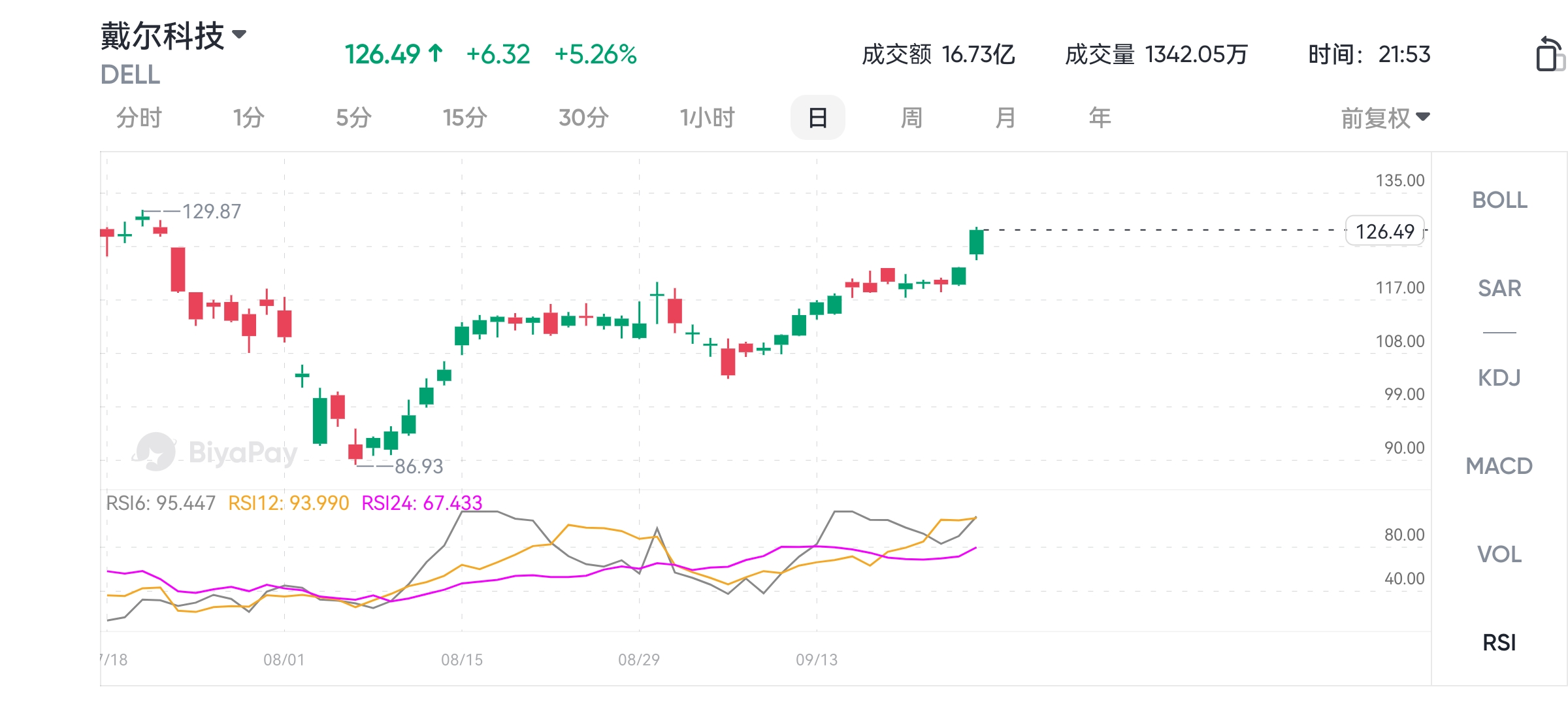This screenshot has width=1568, height=706.
Task: Click the 09/13 date axis label
Action: (x=817, y=660)
